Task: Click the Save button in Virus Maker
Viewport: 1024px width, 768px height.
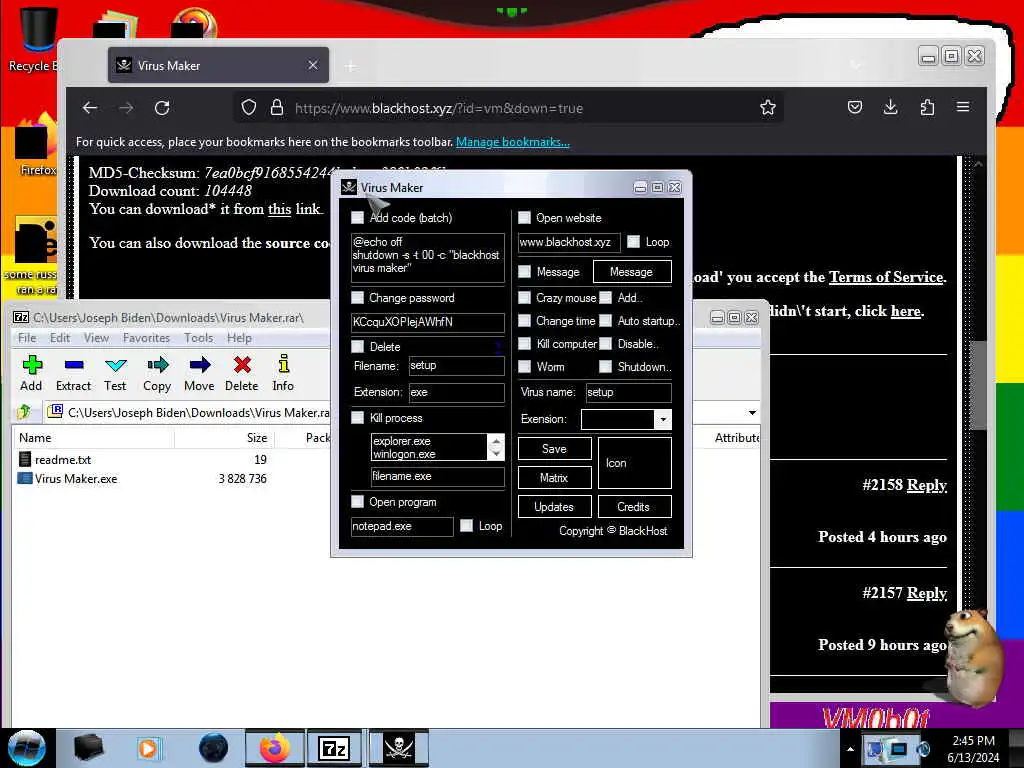Action: click(554, 449)
